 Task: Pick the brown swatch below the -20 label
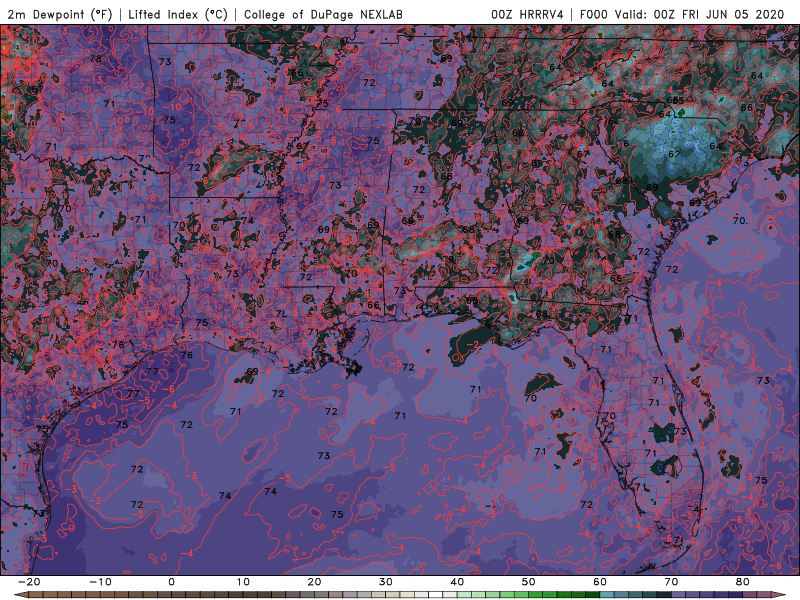[x=36, y=594]
